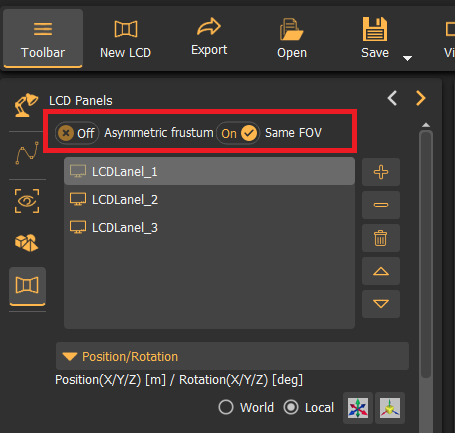Select the World radio button

pos(226,407)
